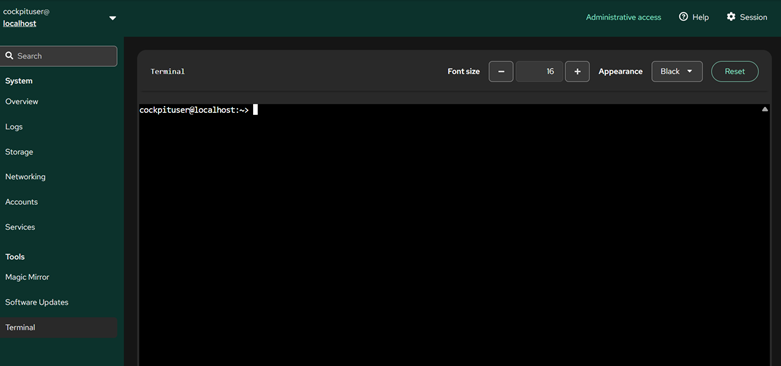Open the Accounts page
781x366 pixels.
(x=21, y=202)
